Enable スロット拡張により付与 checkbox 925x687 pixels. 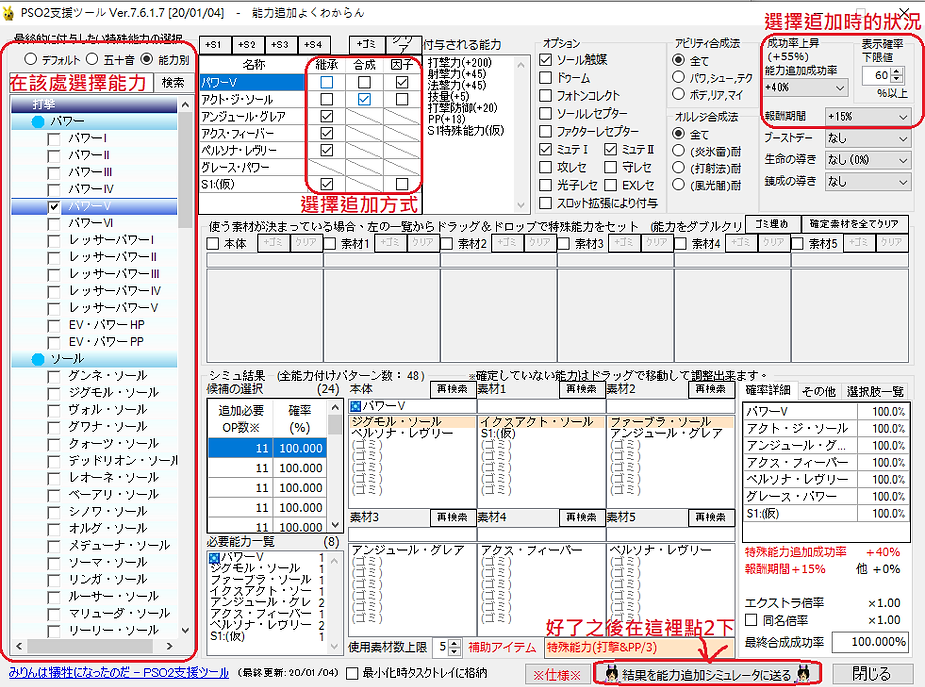click(x=546, y=203)
